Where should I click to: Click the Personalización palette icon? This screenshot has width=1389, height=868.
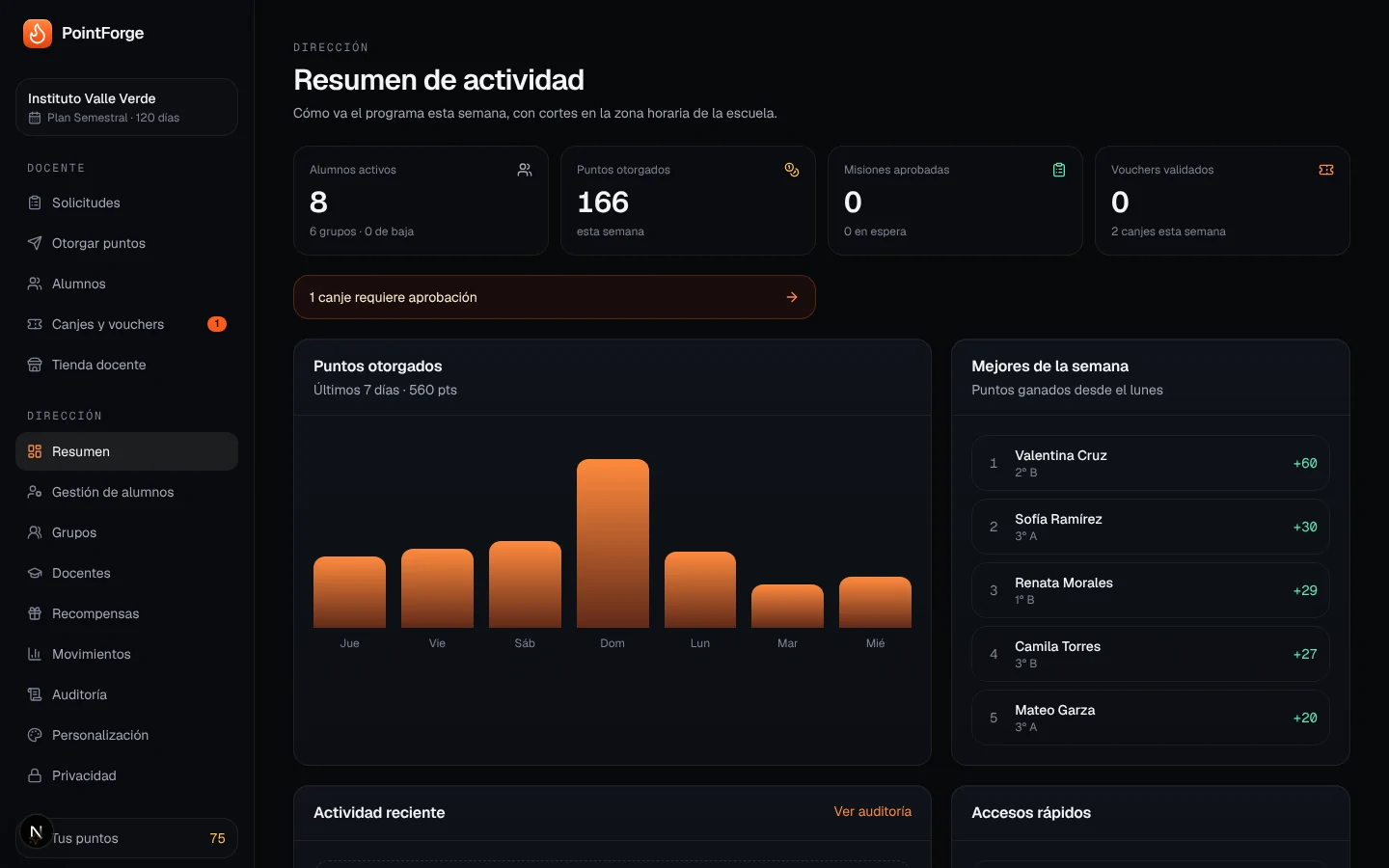35,735
